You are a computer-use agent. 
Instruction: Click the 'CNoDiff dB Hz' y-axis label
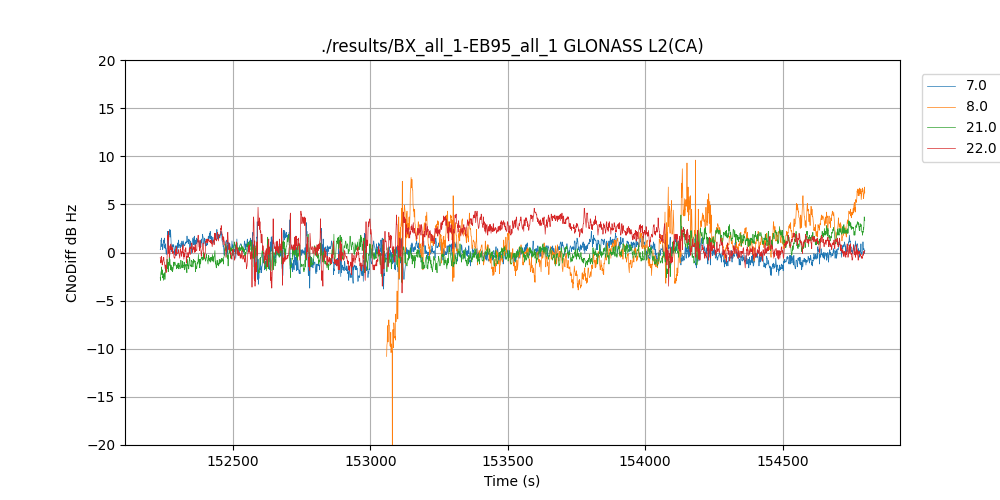(72, 253)
